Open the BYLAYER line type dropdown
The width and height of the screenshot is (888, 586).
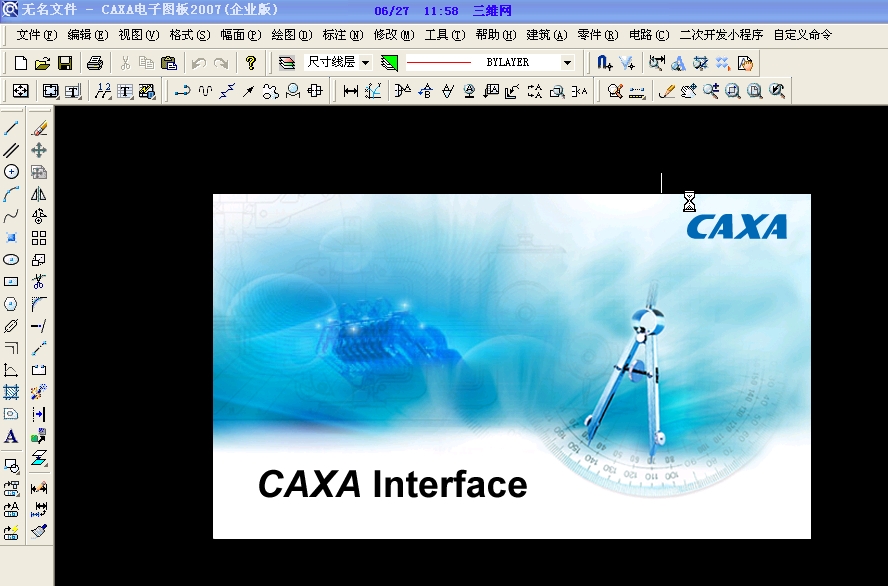(x=567, y=63)
